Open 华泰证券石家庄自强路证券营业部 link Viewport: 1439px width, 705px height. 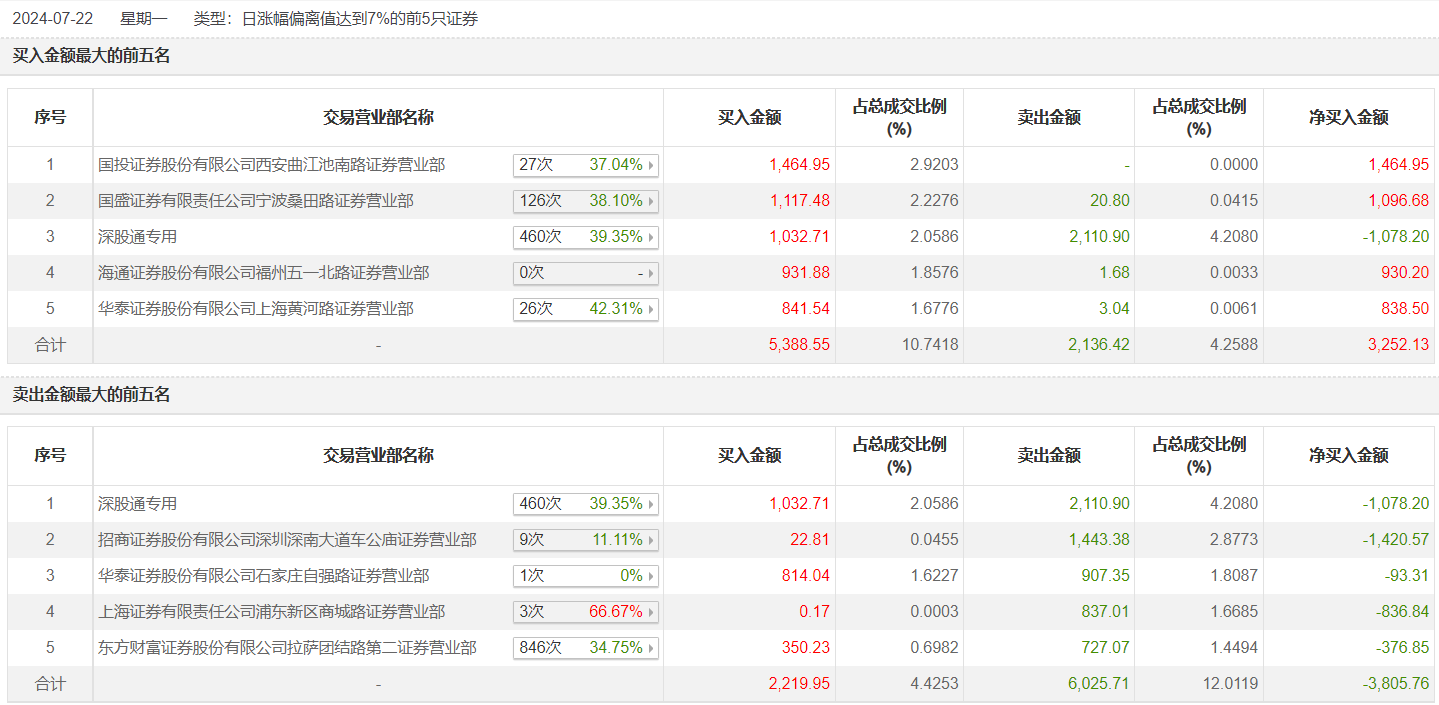(x=264, y=576)
